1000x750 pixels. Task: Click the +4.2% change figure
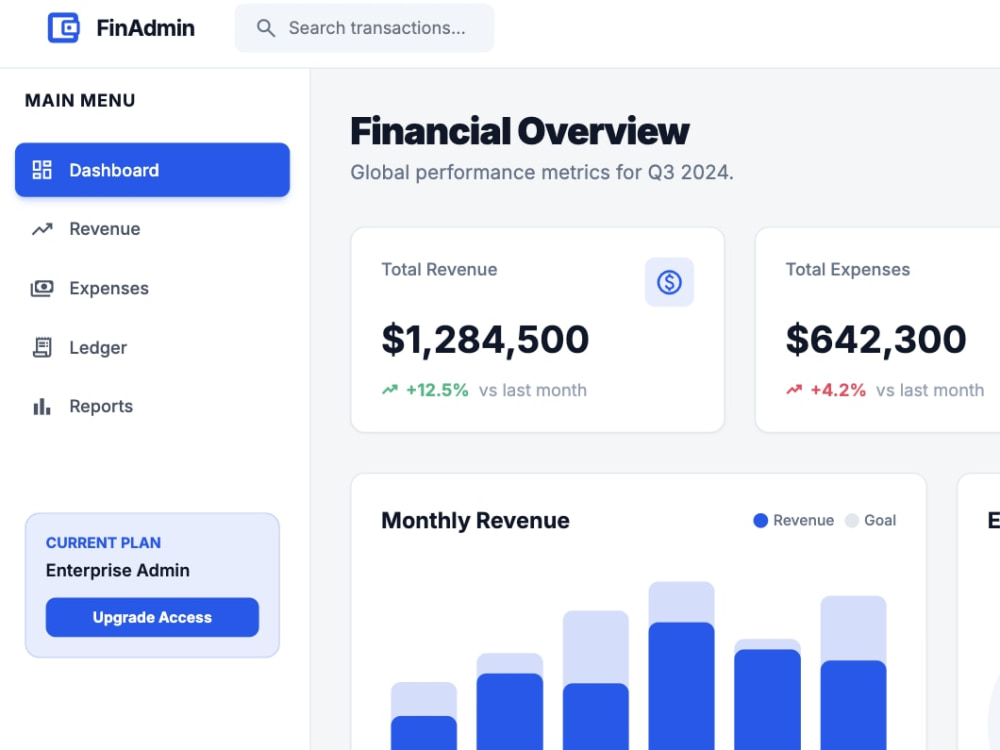838,390
